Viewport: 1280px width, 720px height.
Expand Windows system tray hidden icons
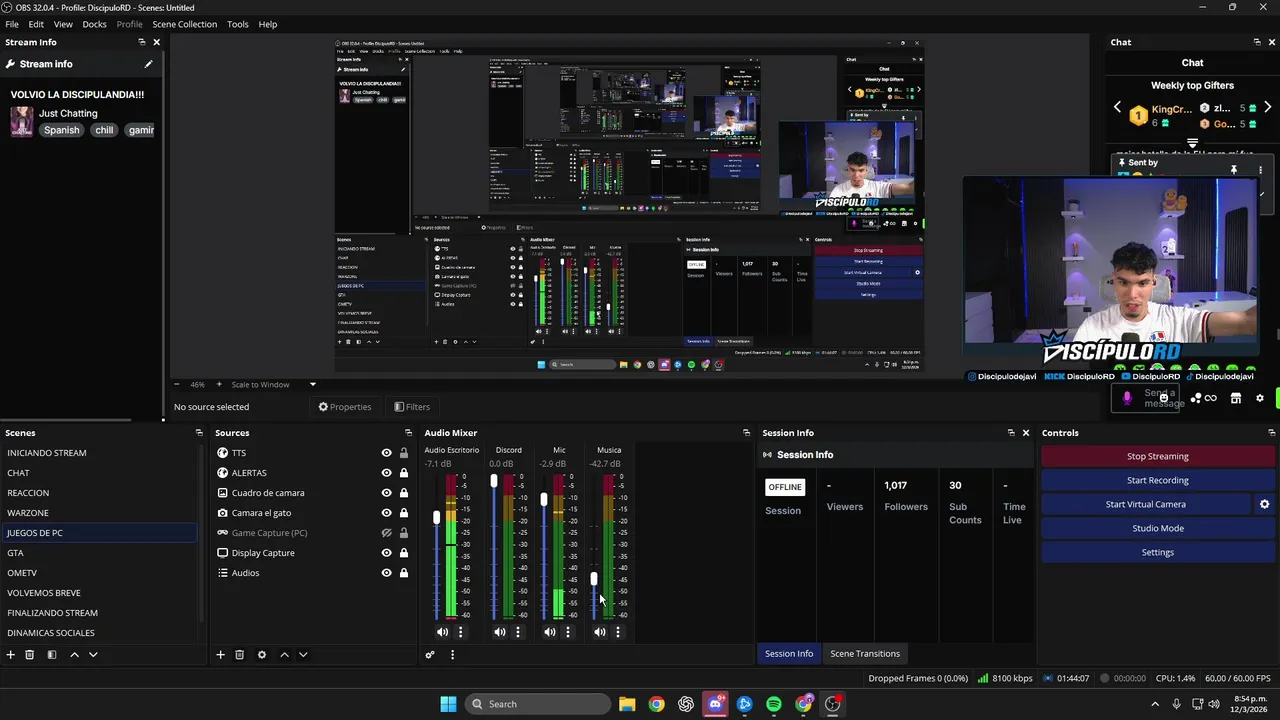[x=1155, y=704]
